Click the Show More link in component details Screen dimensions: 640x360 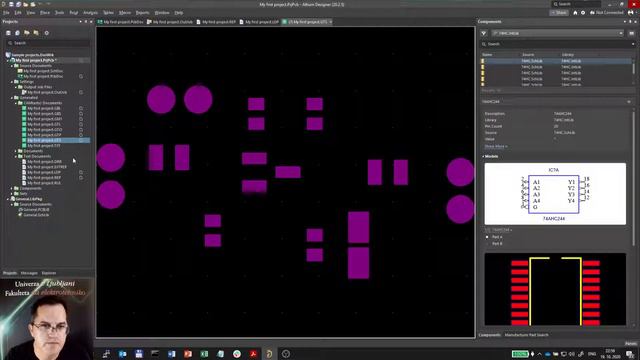(496, 146)
